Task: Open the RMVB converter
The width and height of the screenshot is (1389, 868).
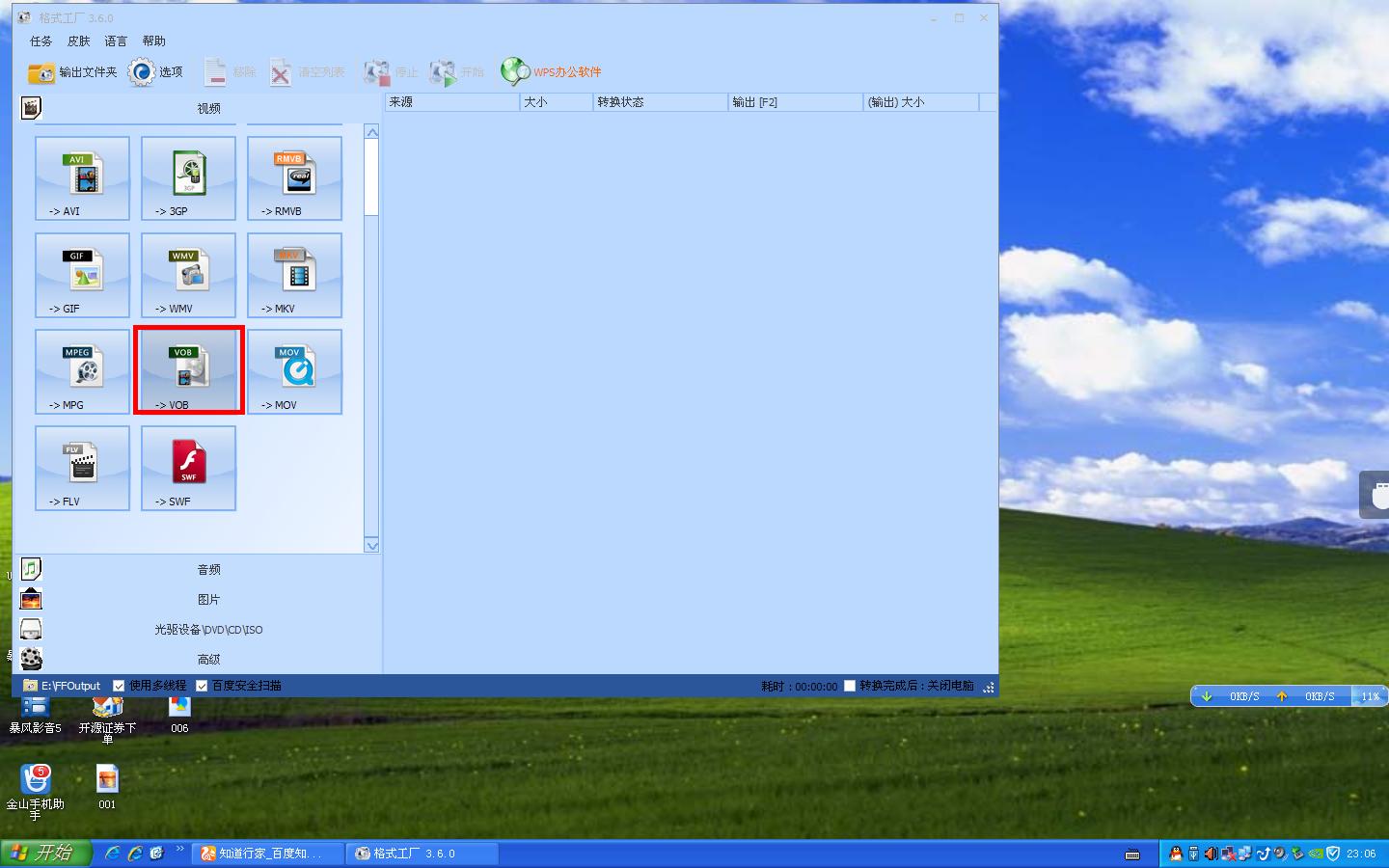Action: [294, 178]
